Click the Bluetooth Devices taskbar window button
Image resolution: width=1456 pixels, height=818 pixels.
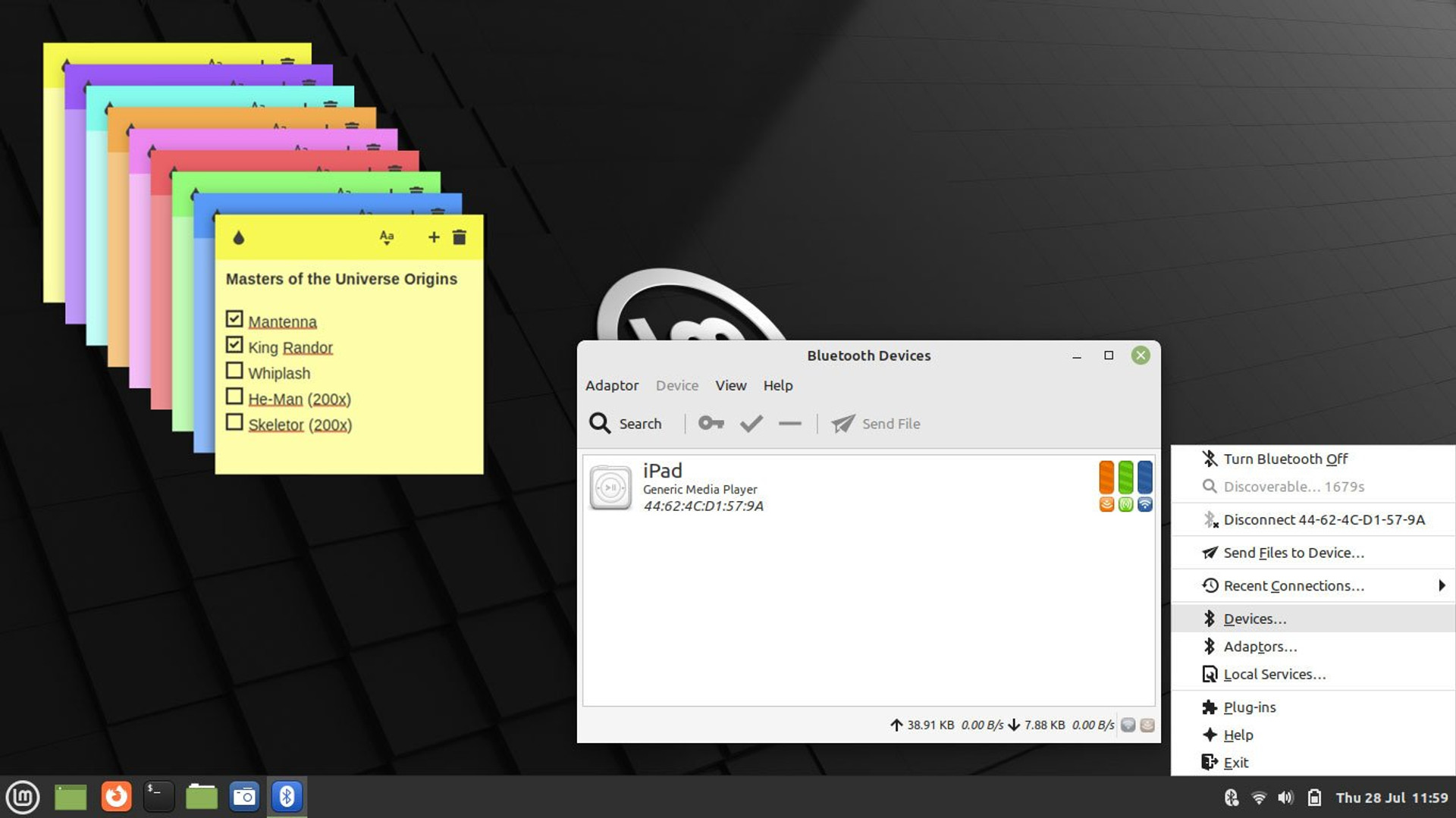(287, 797)
